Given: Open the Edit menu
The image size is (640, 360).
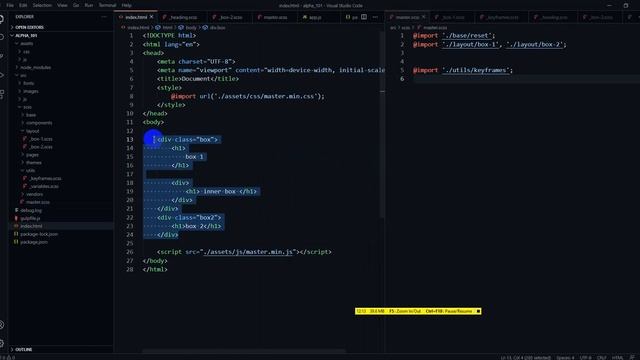Looking at the screenshot, I should coord(23,5).
